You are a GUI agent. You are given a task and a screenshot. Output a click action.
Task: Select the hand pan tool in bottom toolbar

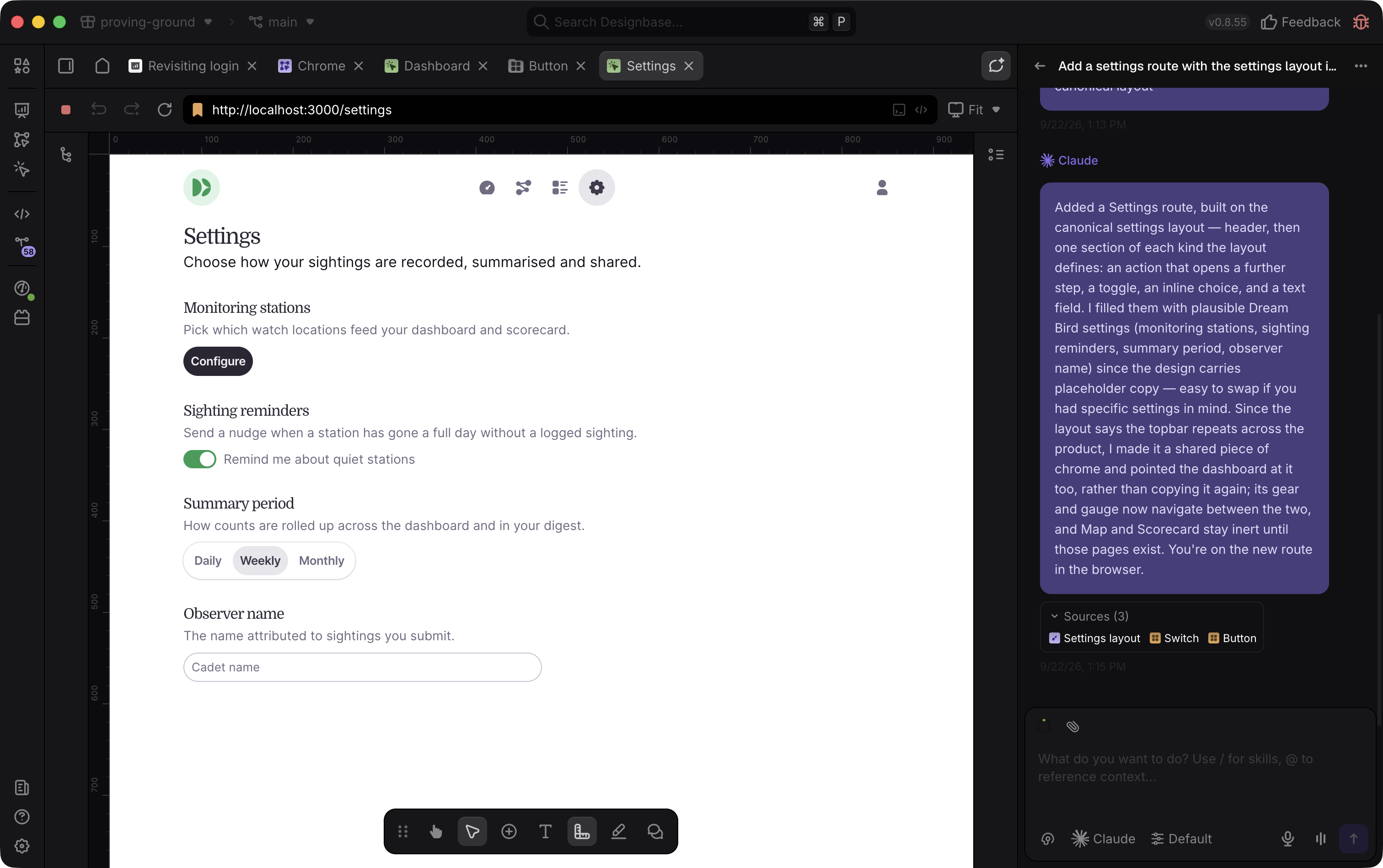(436, 831)
